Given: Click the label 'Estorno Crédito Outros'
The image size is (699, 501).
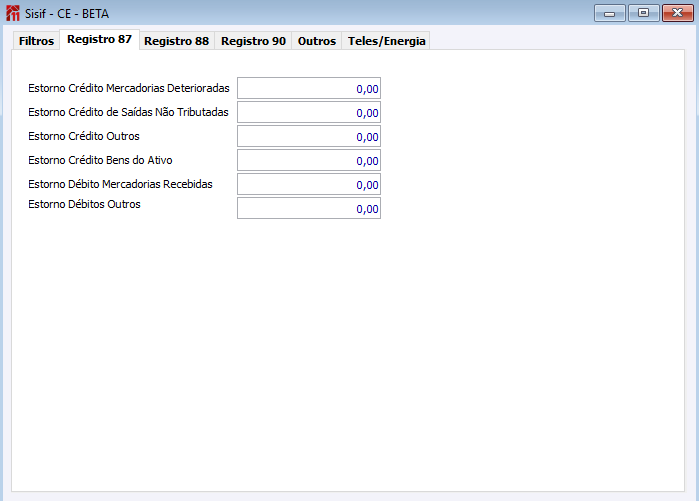Looking at the screenshot, I should tap(84, 136).
